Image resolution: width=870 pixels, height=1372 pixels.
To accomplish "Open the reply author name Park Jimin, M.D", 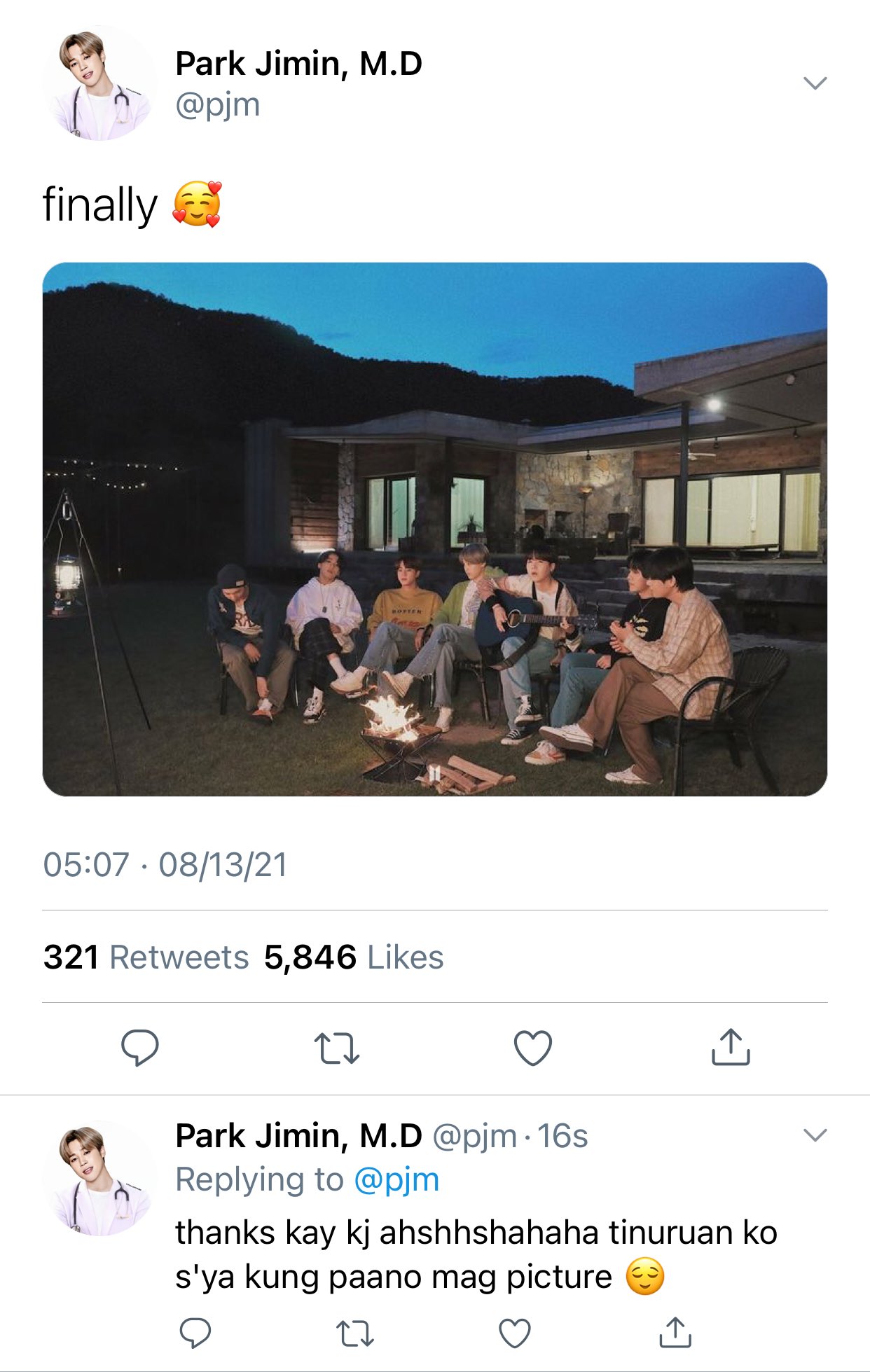I will pos(299,1136).
